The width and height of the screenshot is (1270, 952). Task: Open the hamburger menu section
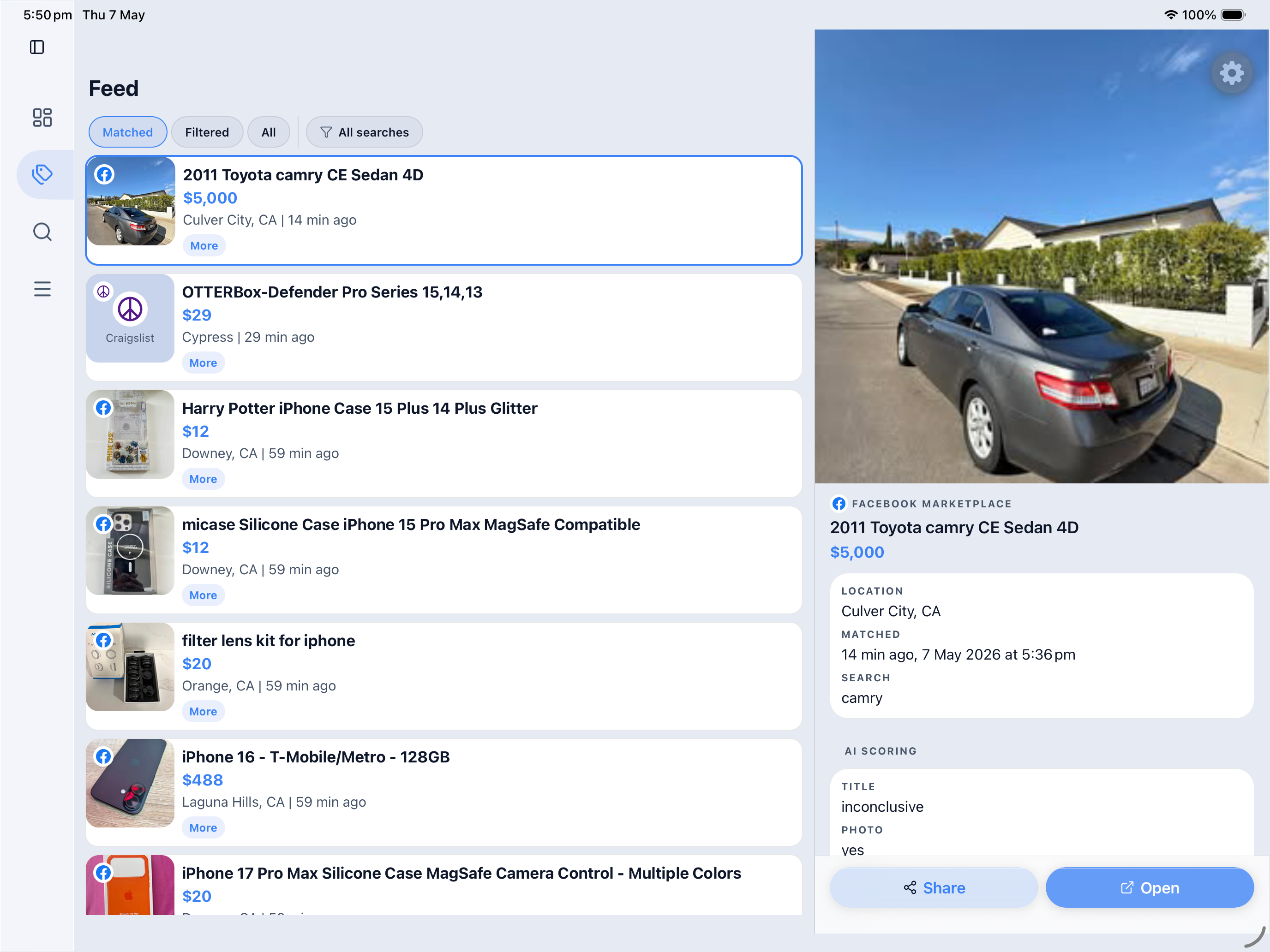[42, 289]
